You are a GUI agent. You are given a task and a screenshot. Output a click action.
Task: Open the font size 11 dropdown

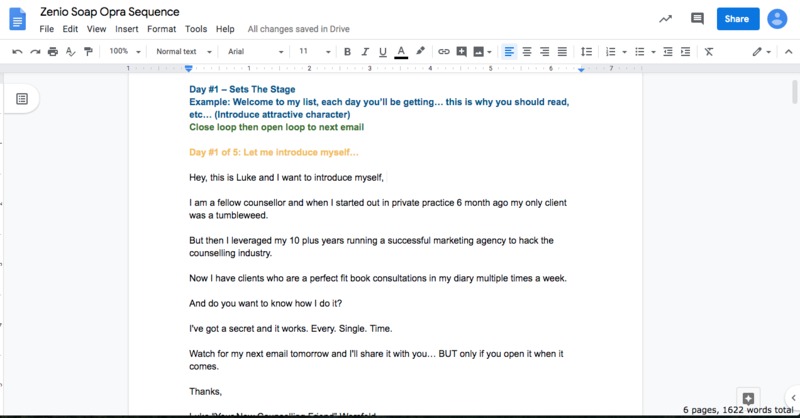coord(314,52)
